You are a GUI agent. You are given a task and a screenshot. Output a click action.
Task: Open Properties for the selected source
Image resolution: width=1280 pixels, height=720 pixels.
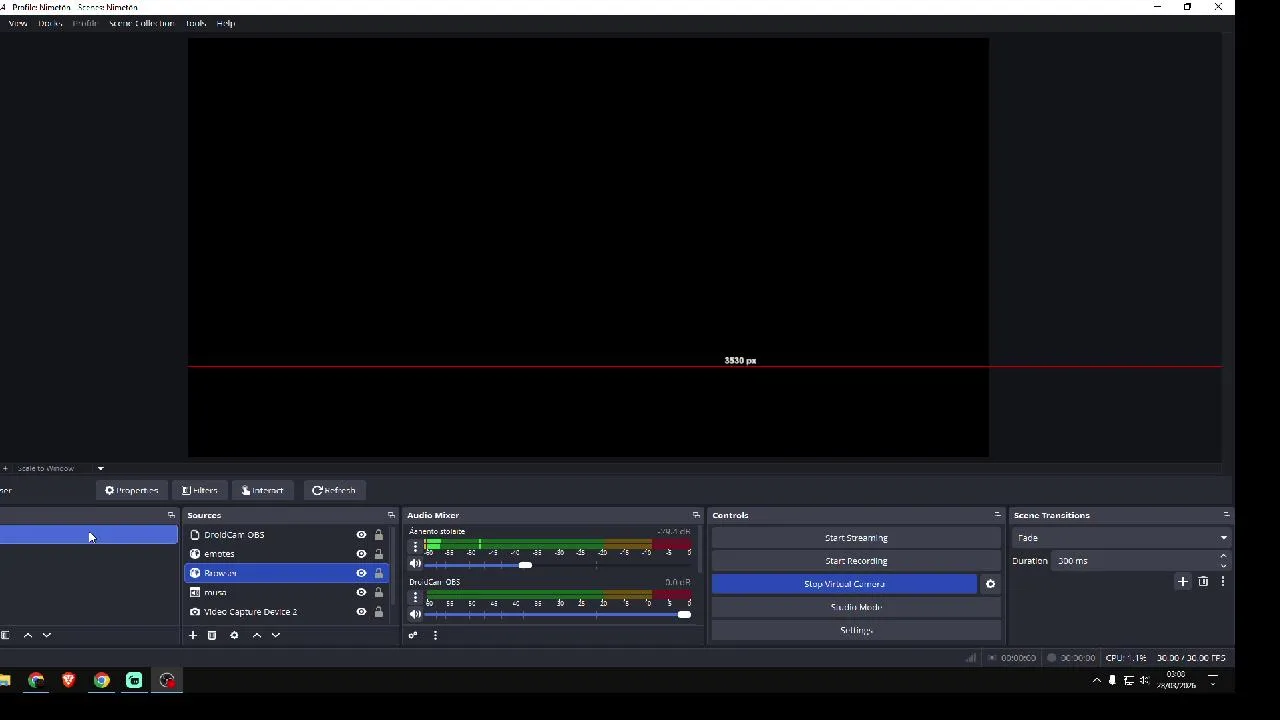point(132,490)
